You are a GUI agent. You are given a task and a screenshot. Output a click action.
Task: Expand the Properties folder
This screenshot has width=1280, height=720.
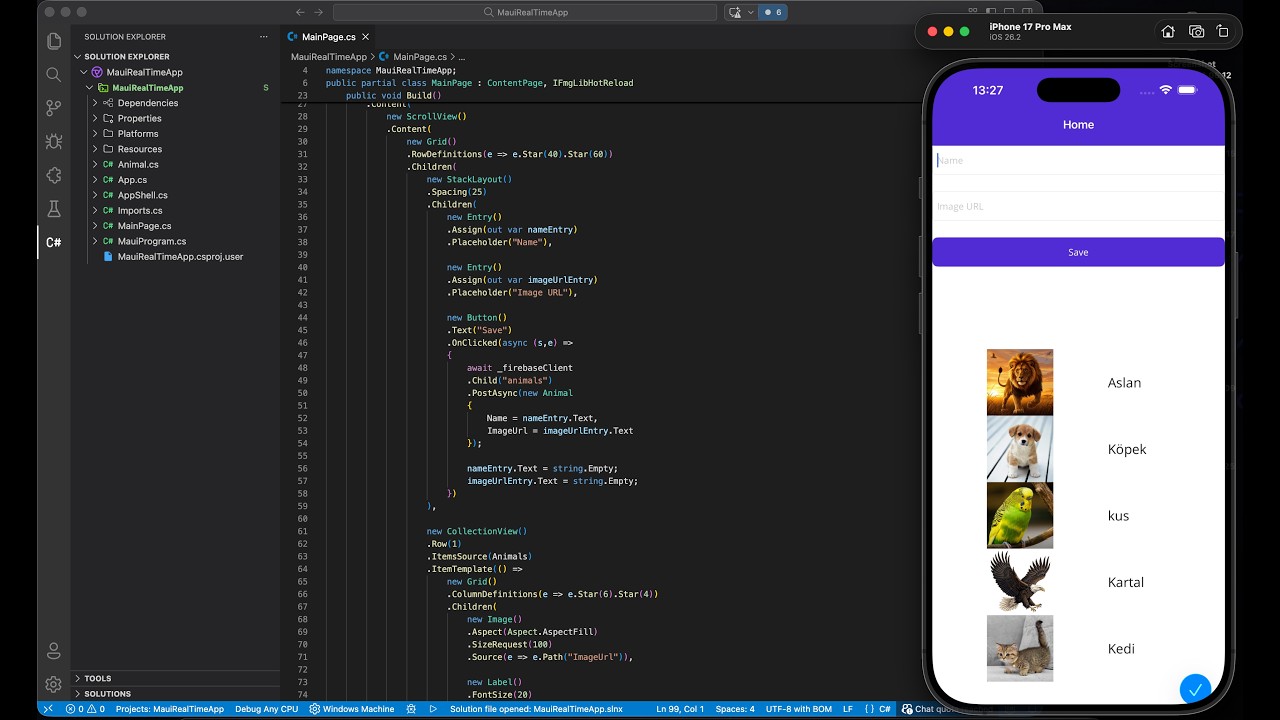[x=95, y=118]
